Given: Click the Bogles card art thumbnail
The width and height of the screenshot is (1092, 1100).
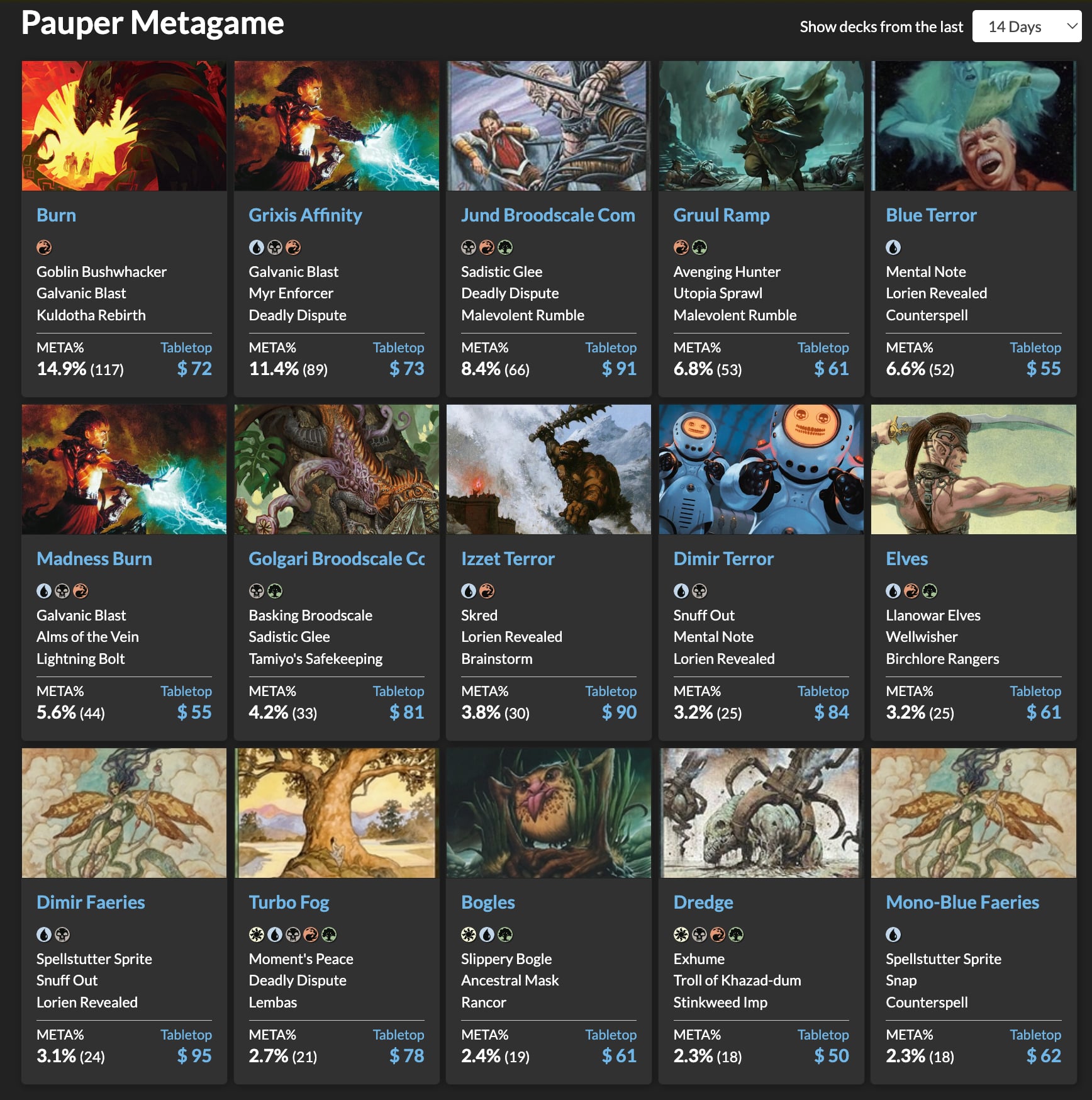Looking at the screenshot, I should [x=549, y=812].
